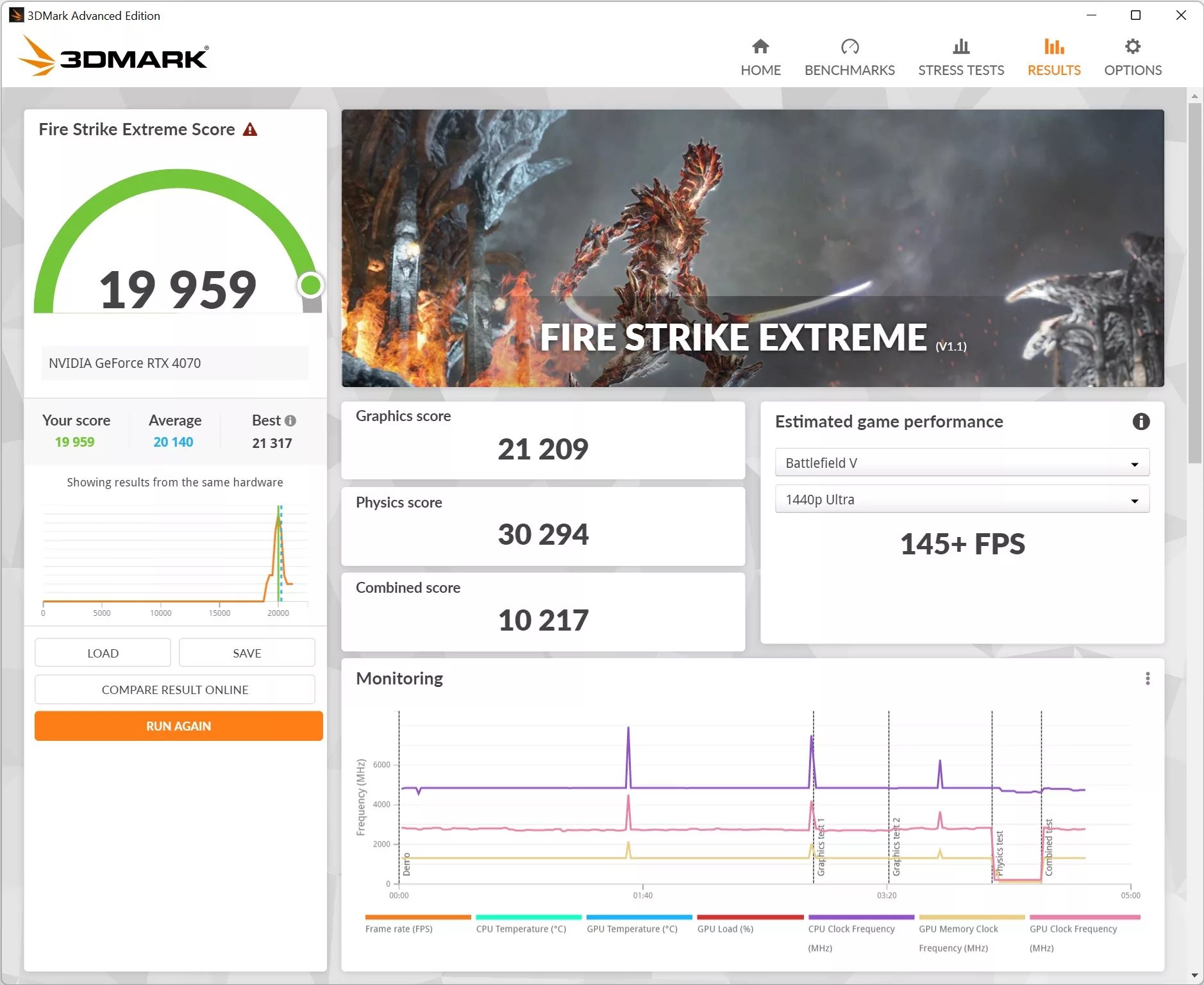This screenshot has height=985, width=1204.
Task: Click the warning triangle beside Fire Strike Extreme Score
Action: pyautogui.click(x=250, y=129)
